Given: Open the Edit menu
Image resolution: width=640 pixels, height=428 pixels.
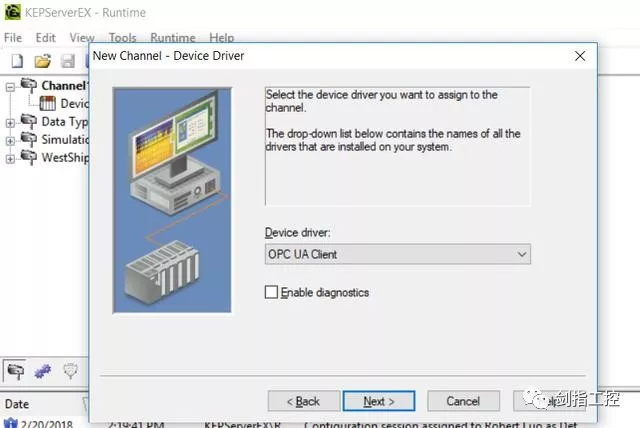Looking at the screenshot, I should (45, 38).
